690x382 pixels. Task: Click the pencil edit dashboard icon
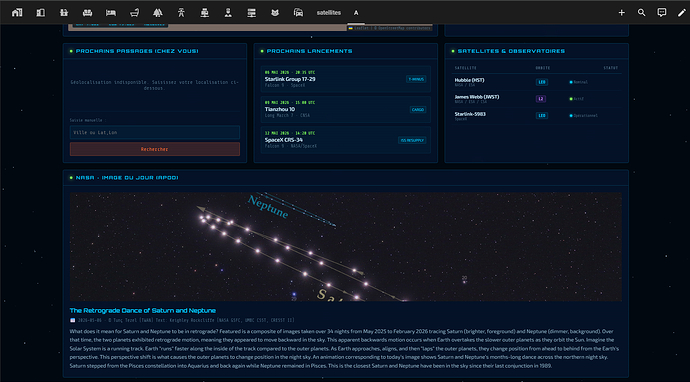682,13
